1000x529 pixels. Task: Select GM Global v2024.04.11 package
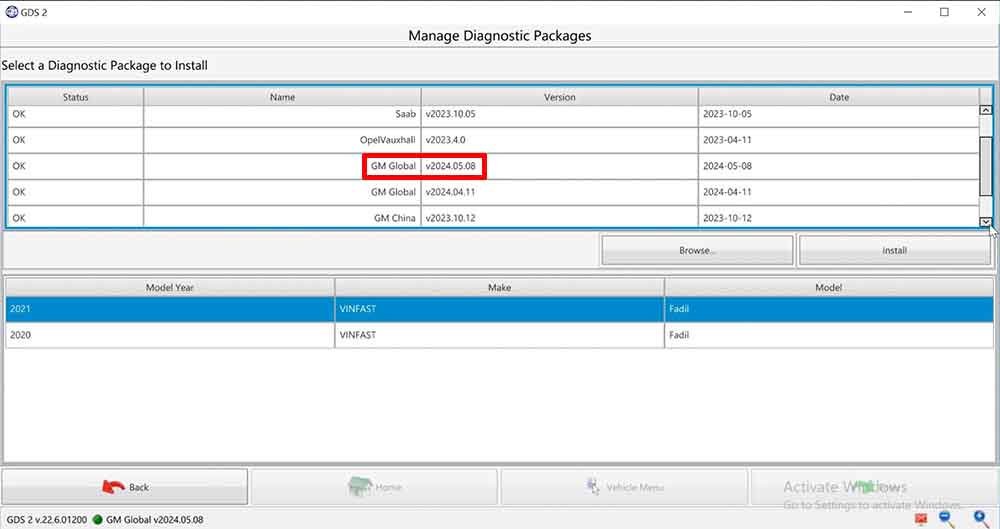click(493, 192)
